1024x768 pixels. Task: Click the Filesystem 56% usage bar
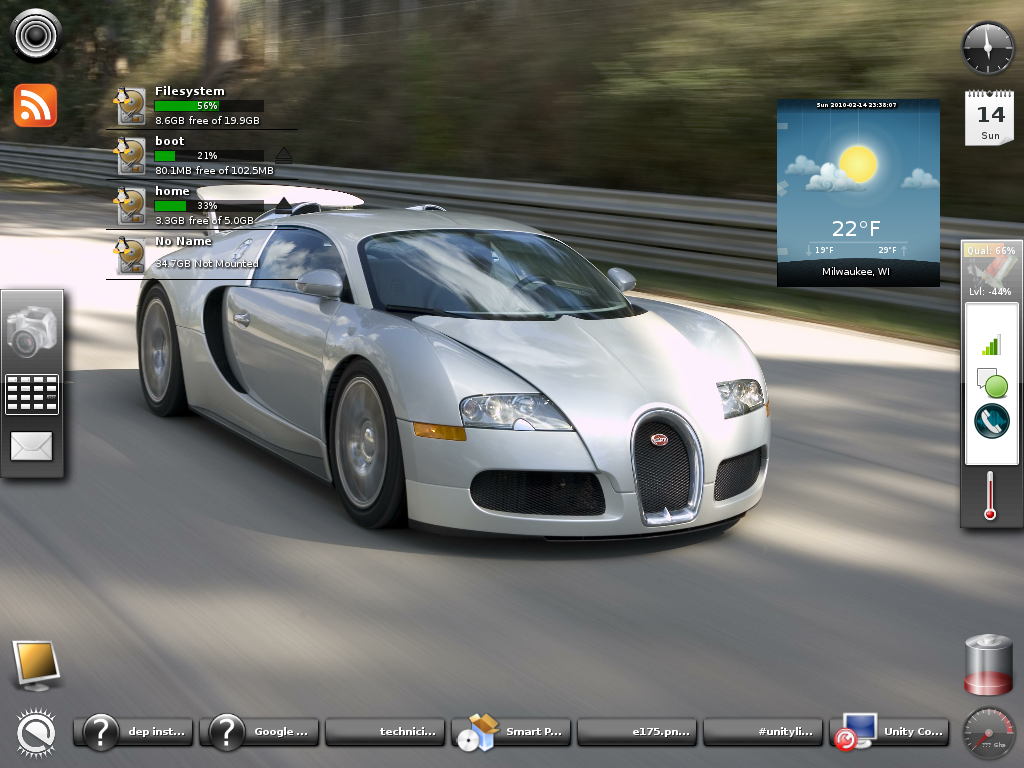point(208,106)
